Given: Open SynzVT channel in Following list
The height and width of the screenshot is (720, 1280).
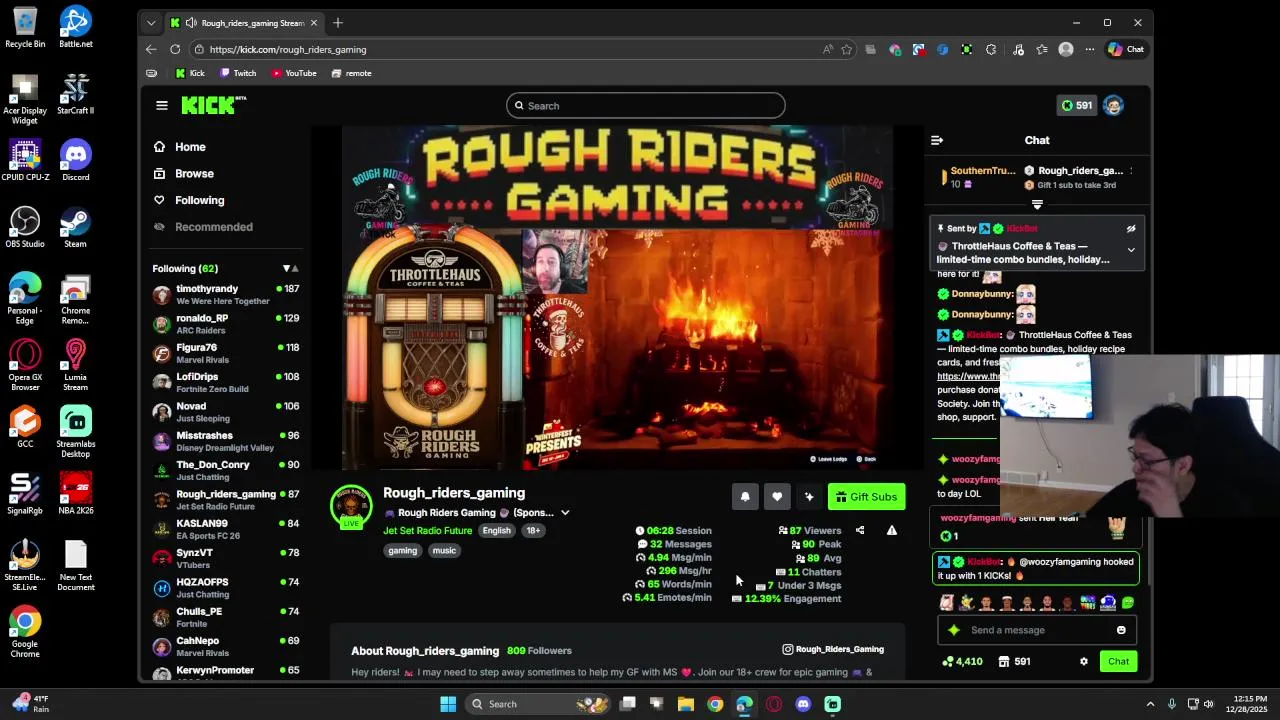Looking at the screenshot, I should pos(226,558).
